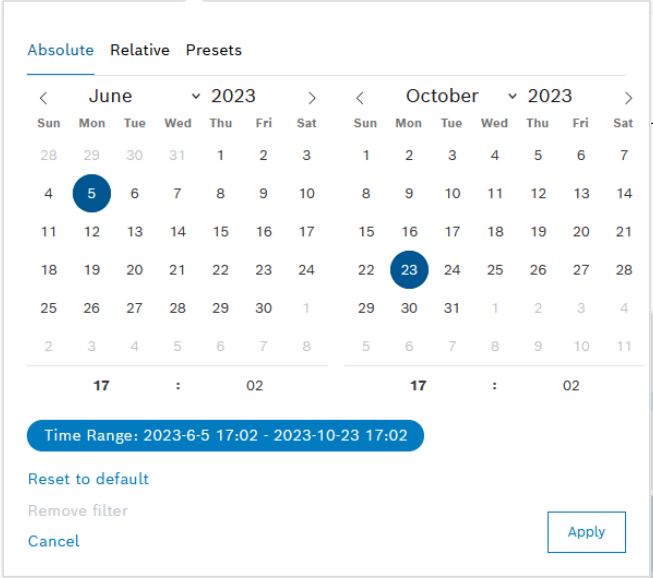Open the June month dropdown
Image resolution: width=653 pixels, height=578 pixels.
point(143,97)
